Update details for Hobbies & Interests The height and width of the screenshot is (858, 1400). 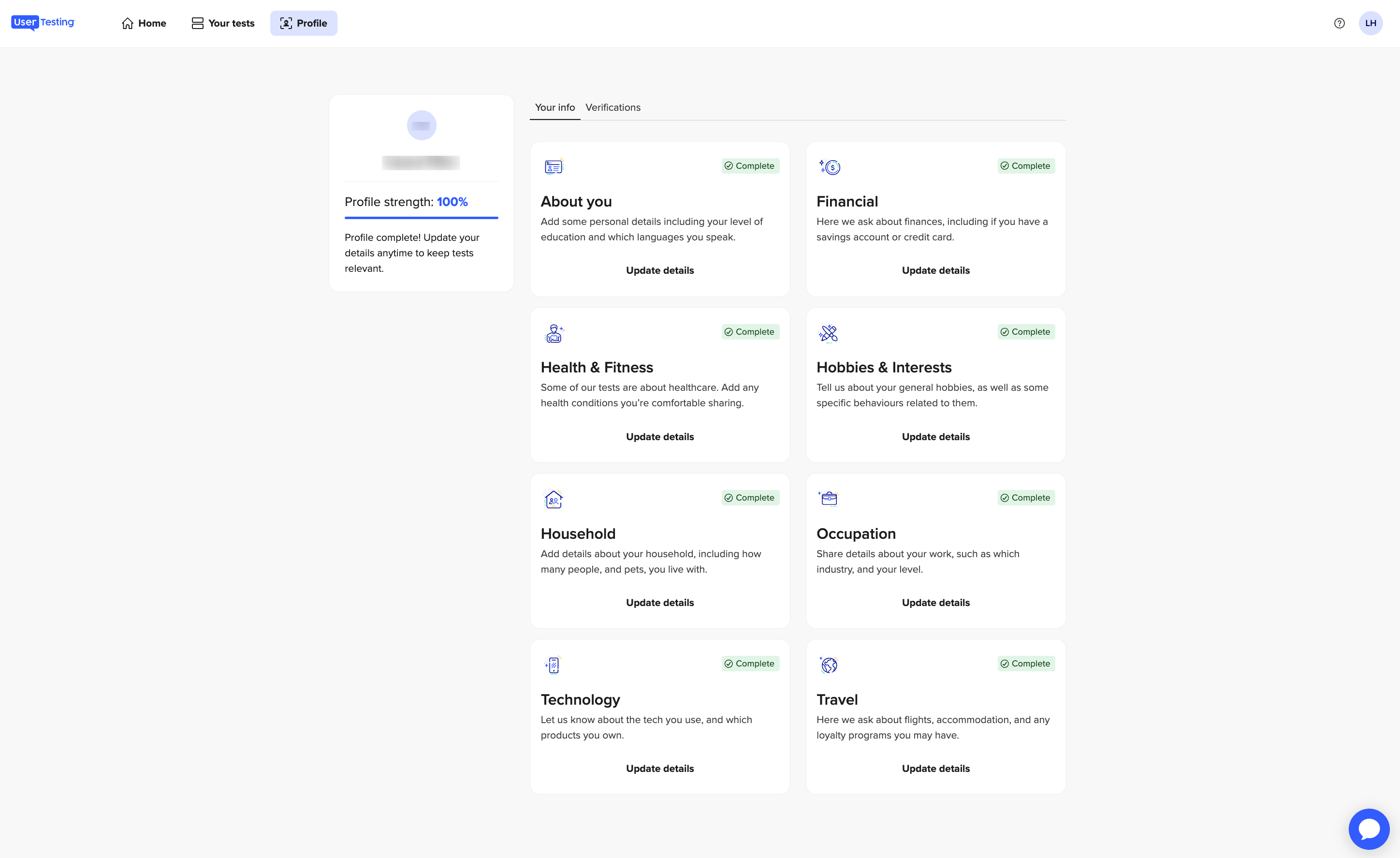[935, 437]
